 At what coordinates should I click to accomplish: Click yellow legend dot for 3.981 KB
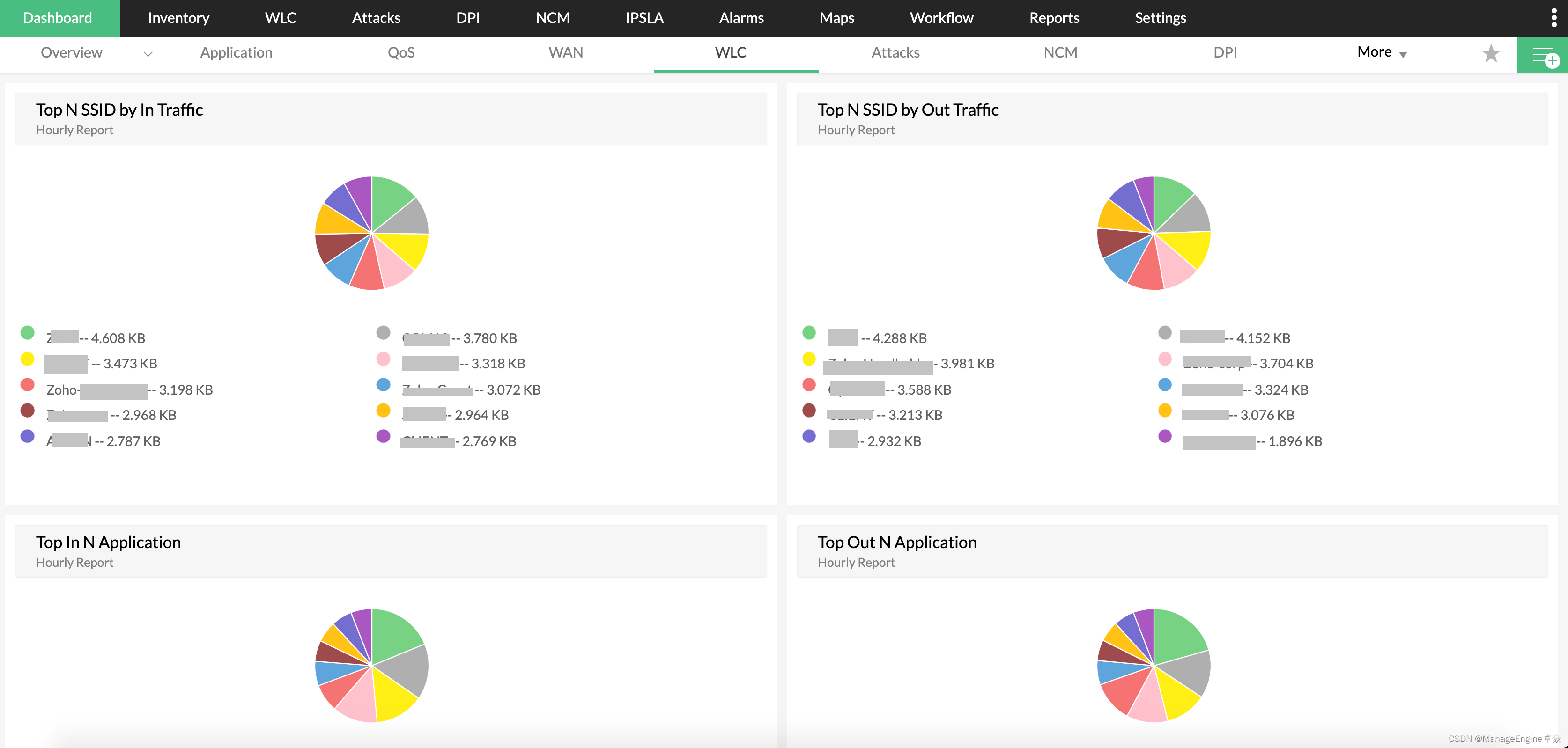point(809,359)
